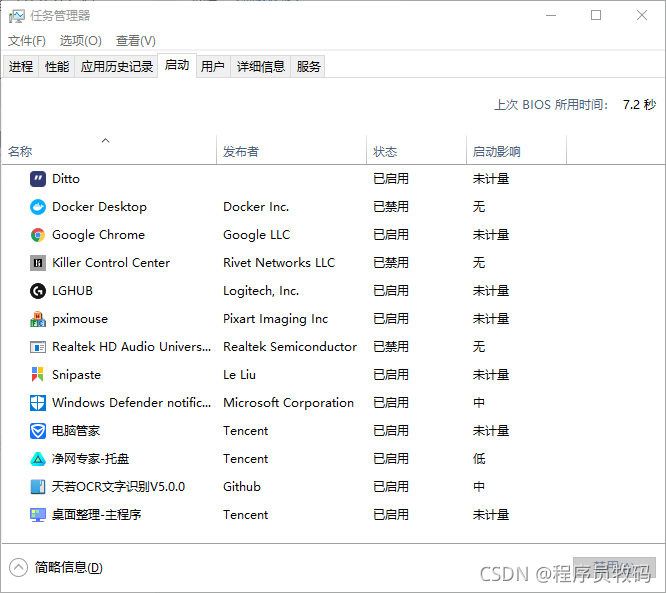
Task: Select the Ditto row name
Action: tap(66, 179)
